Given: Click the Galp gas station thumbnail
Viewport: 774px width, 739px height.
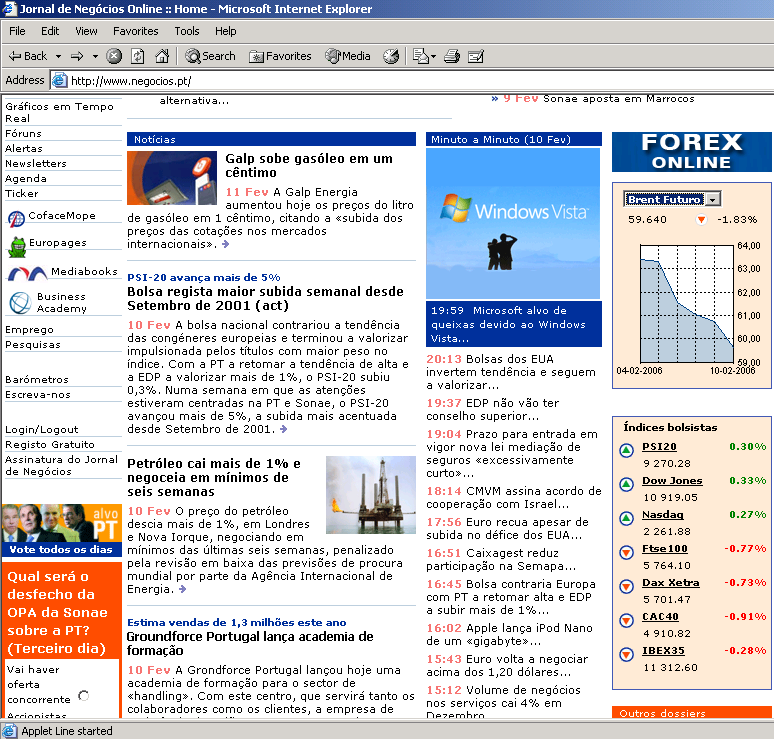Looking at the screenshot, I should click(x=172, y=178).
